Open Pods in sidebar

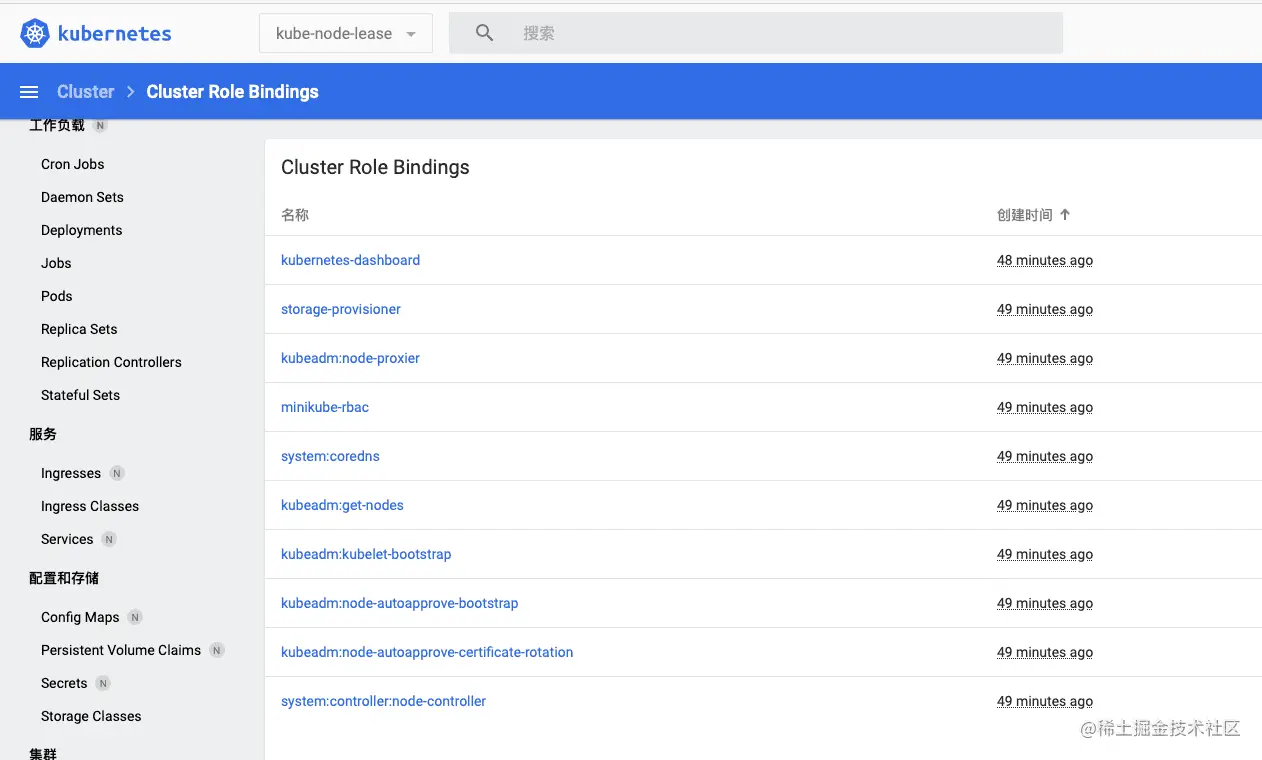tap(57, 296)
